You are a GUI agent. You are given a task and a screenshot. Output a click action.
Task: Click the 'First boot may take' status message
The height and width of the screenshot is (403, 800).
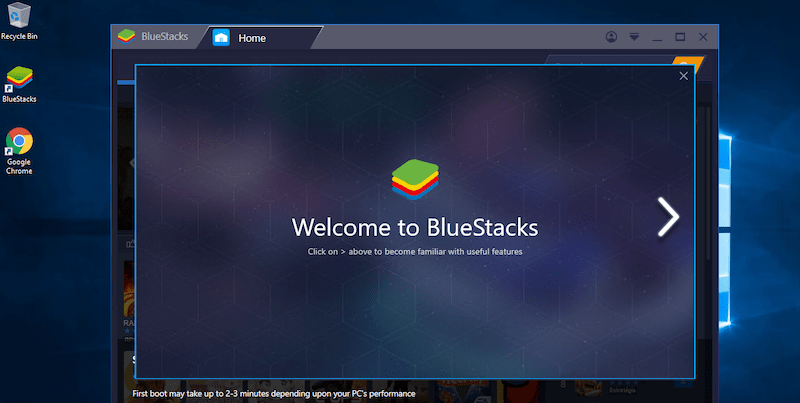tap(273, 394)
